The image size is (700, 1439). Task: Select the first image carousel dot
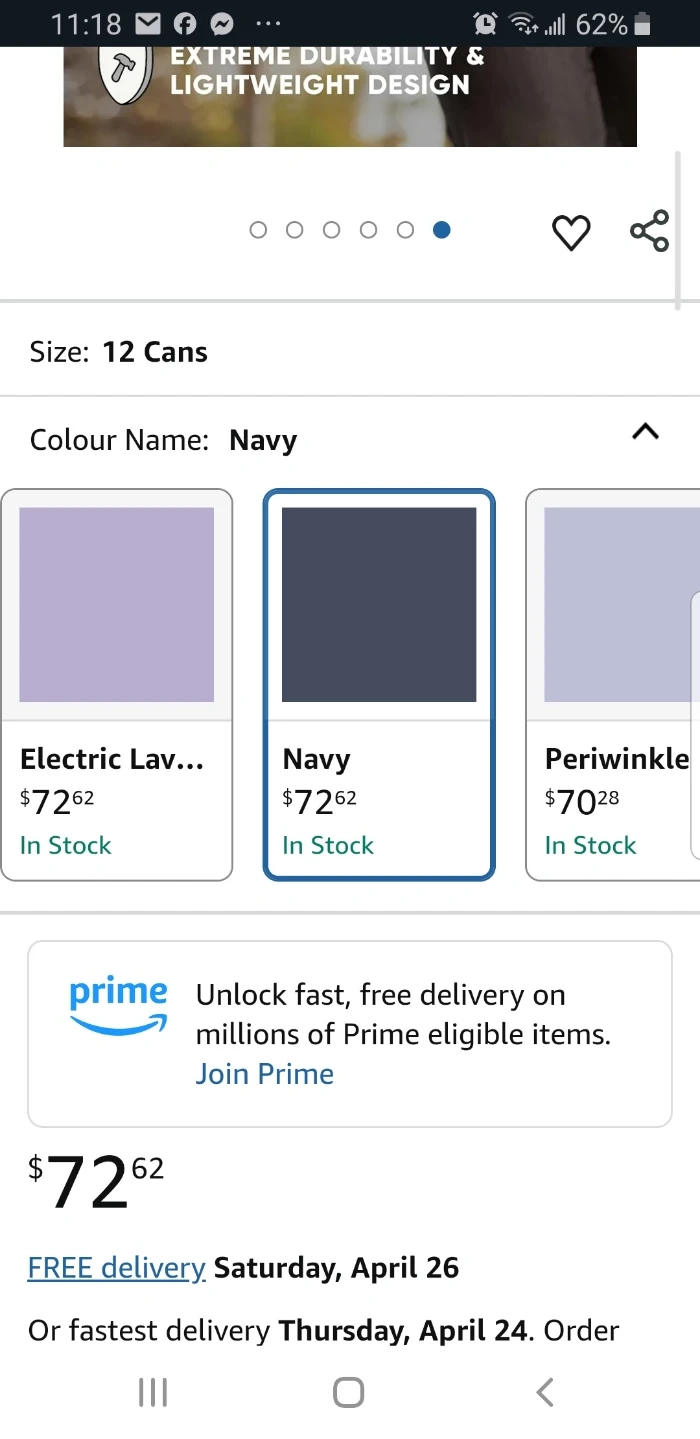click(258, 230)
